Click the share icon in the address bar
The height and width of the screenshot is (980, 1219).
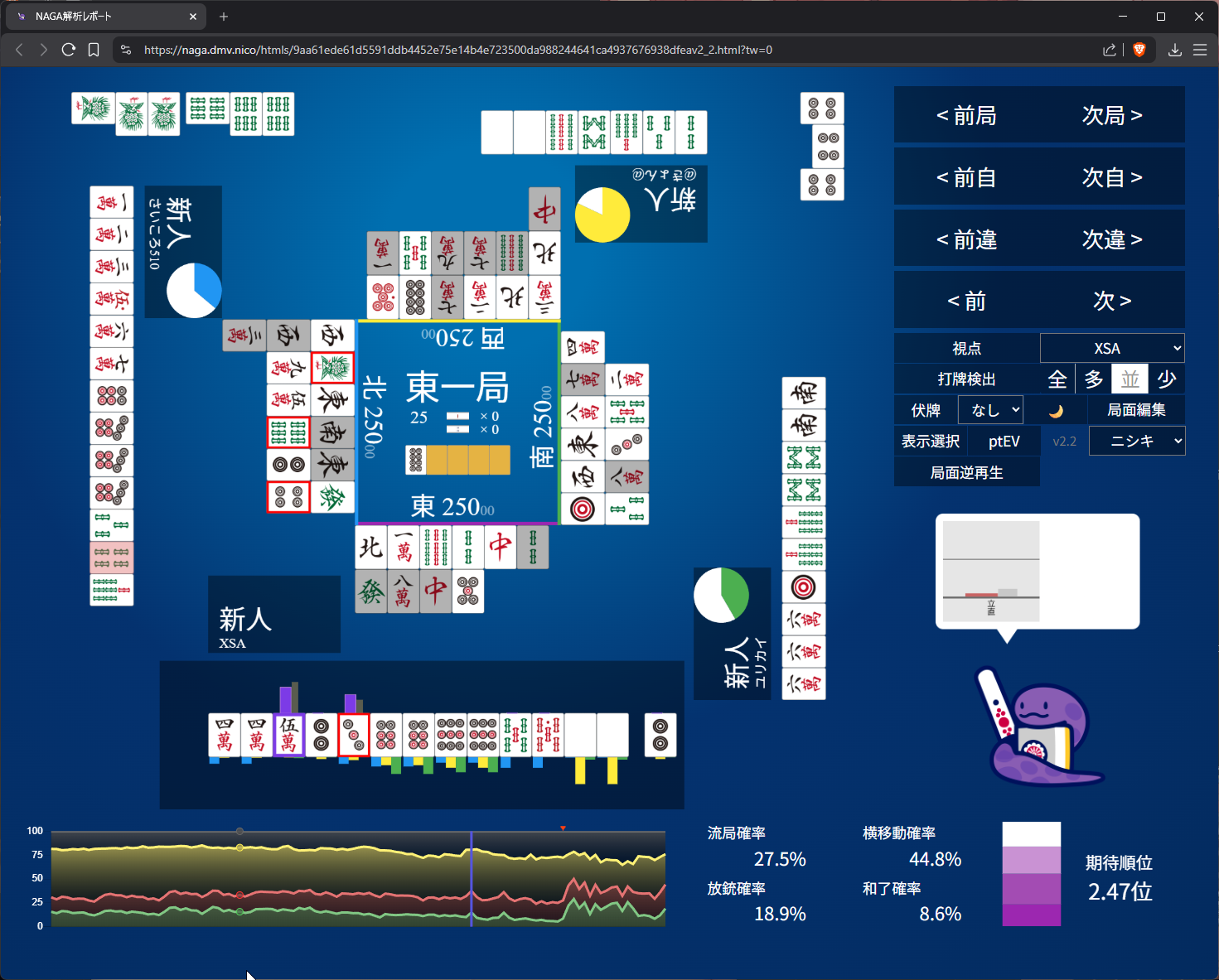click(1109, 50)
